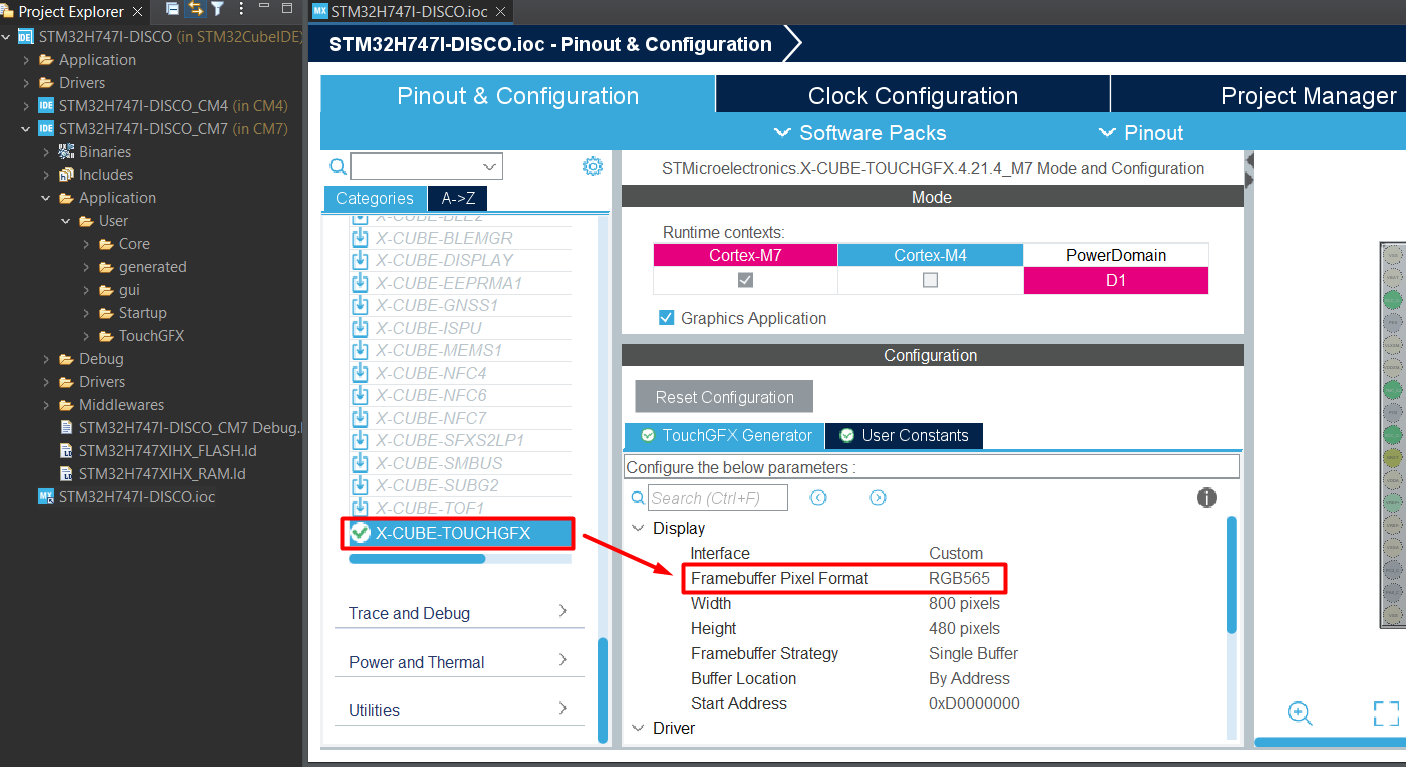This screenshot has width=1406, height=767.
Task: Toggle Link with Editor in Project Explorer
Action: click(x=195, y=8)
